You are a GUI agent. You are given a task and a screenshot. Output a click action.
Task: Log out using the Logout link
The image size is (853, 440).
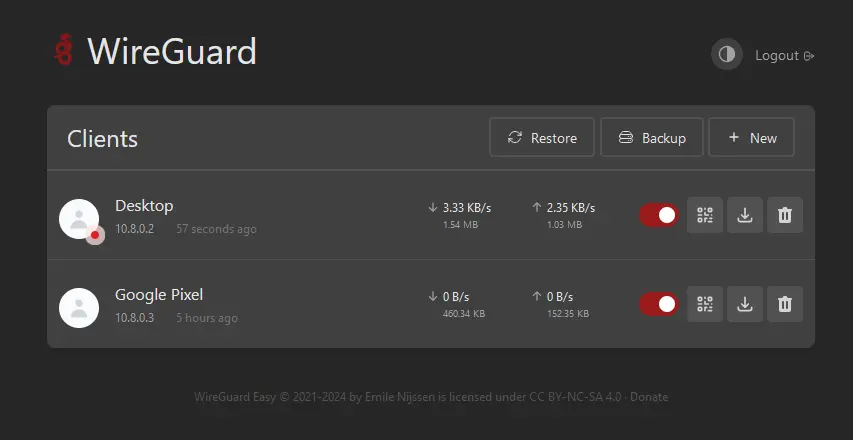[784, 55]
